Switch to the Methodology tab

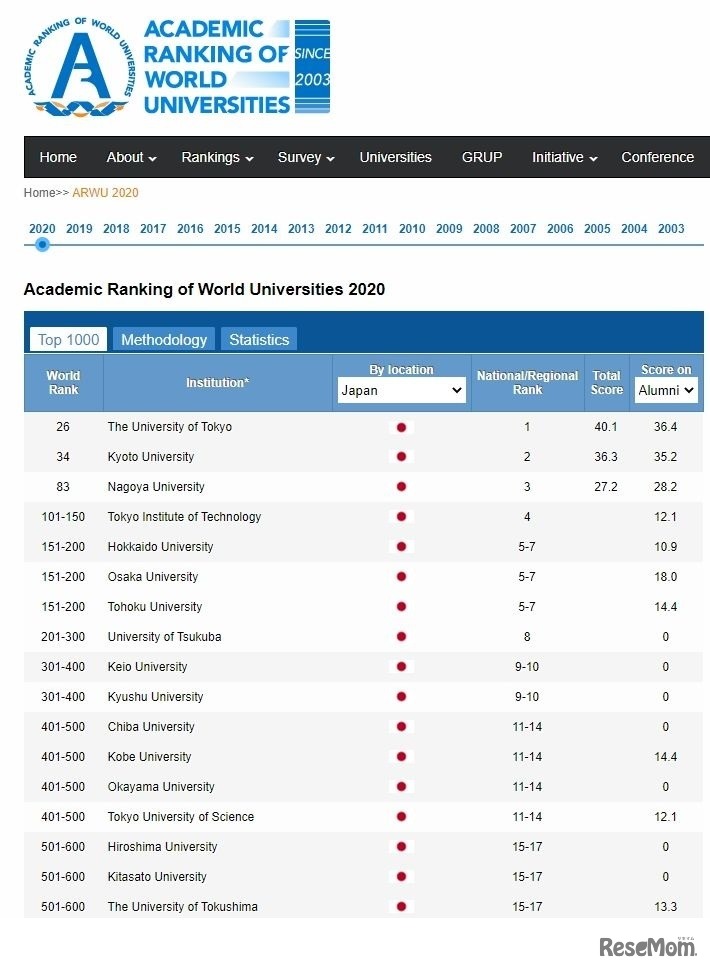click(x=164, y=340)
